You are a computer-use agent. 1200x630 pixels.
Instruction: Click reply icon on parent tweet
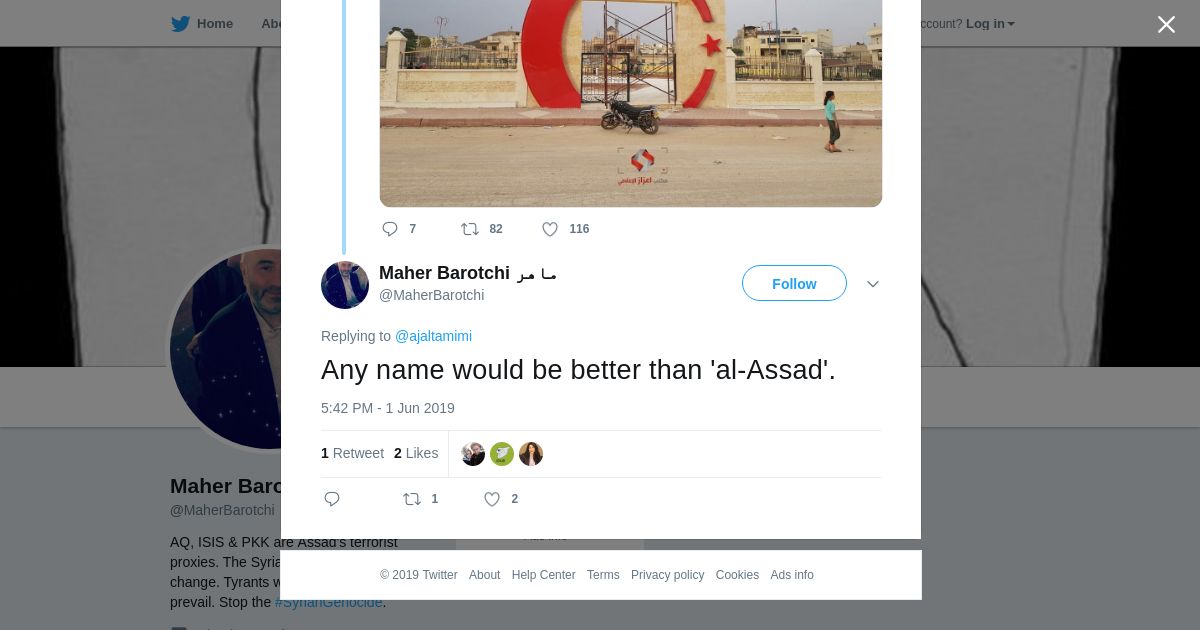pyautogui.click(x=390, y=229)
